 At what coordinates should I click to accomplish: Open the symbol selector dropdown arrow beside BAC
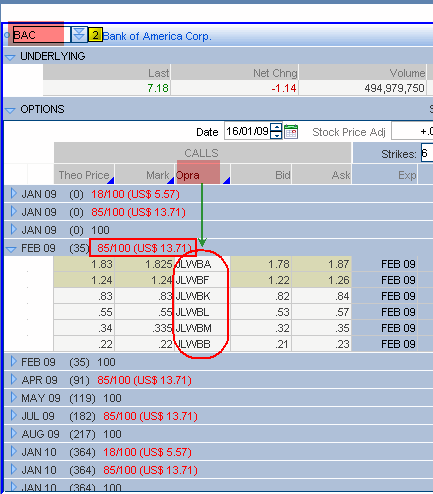tap(79, 35)
